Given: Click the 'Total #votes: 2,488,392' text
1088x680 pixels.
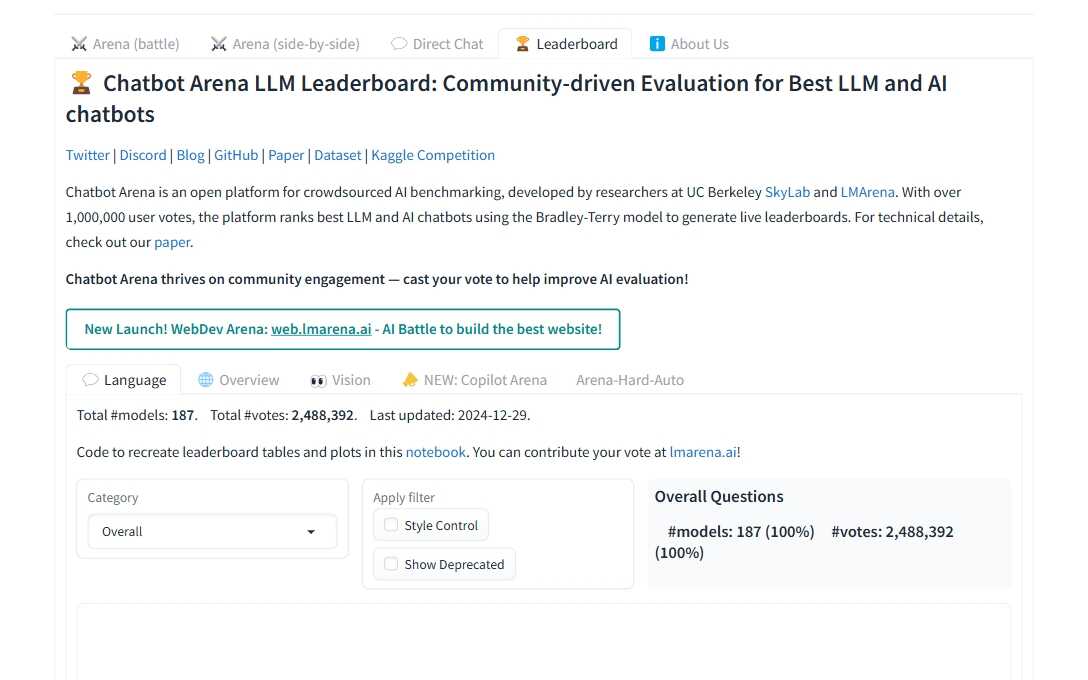Looking at the screenshot, I should [282, 415].
